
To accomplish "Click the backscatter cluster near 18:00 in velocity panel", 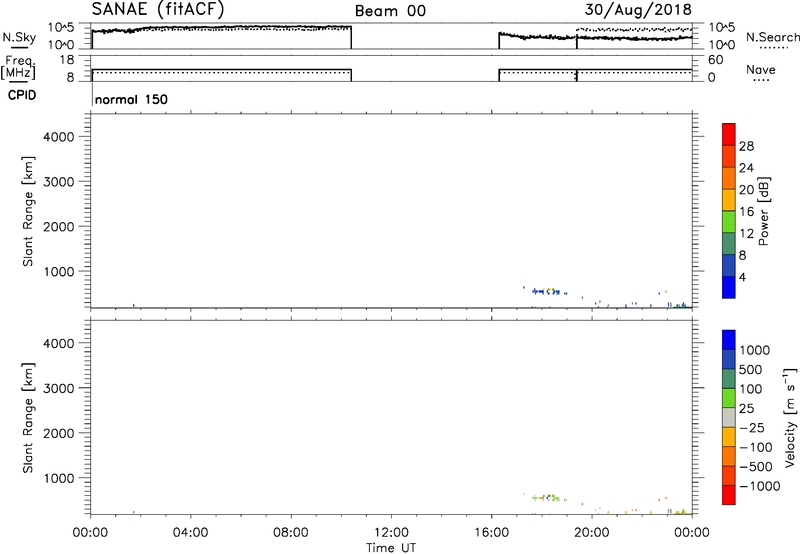I will [548, 497].
